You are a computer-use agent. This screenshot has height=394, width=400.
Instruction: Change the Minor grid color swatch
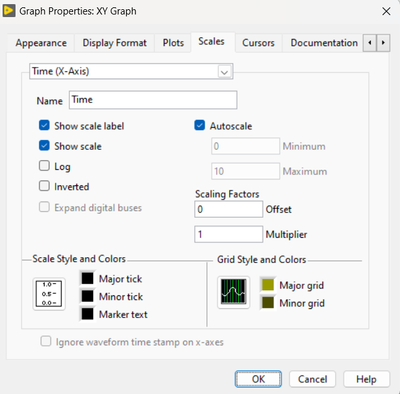point(268,303)
